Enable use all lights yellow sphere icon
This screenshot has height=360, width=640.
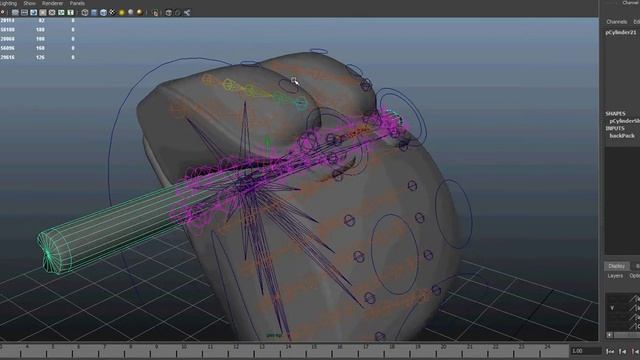(122, 13)
